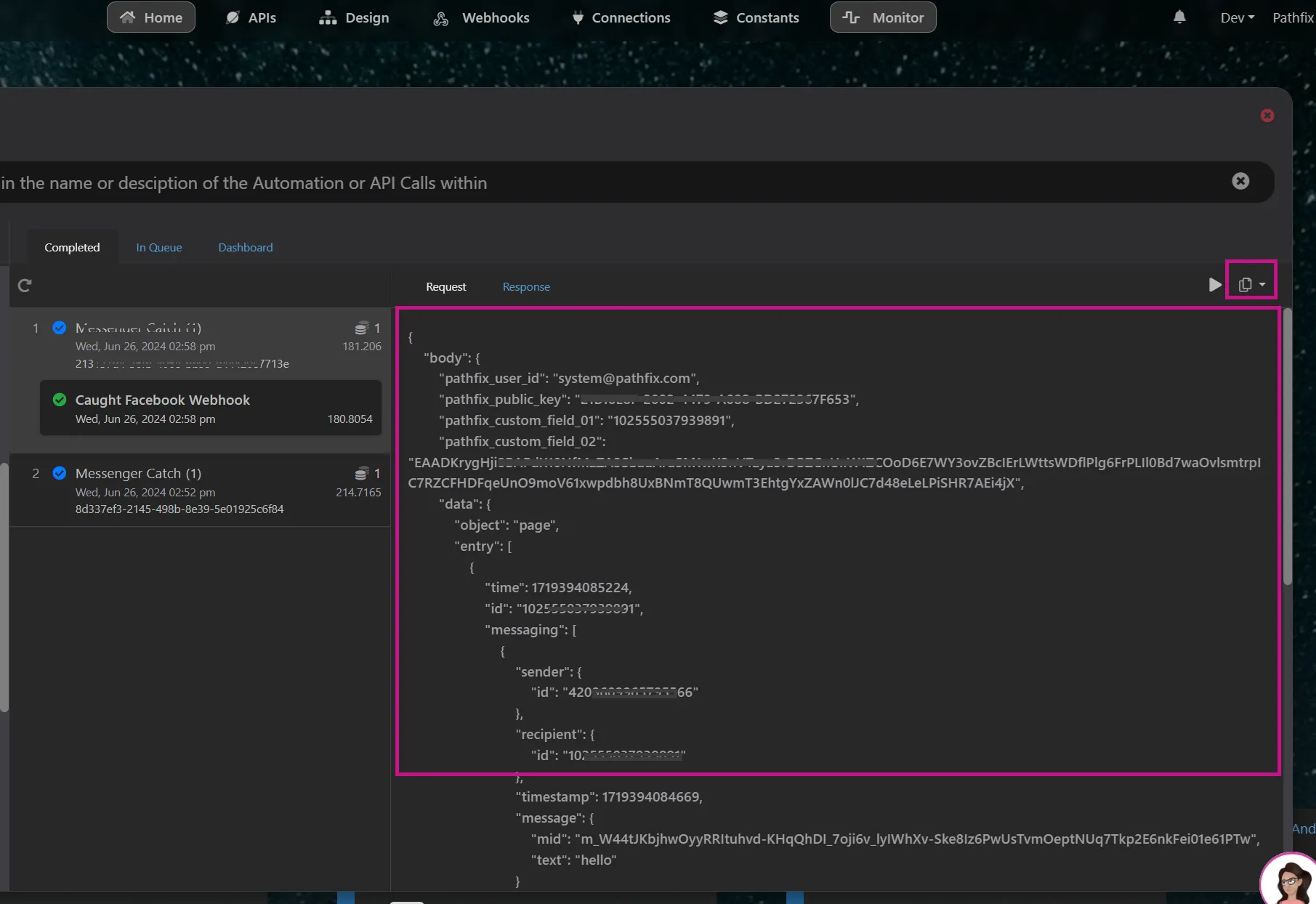The image size is (1316, 904).
Task: Replay the request with play icon
Action: [1214, 285]
